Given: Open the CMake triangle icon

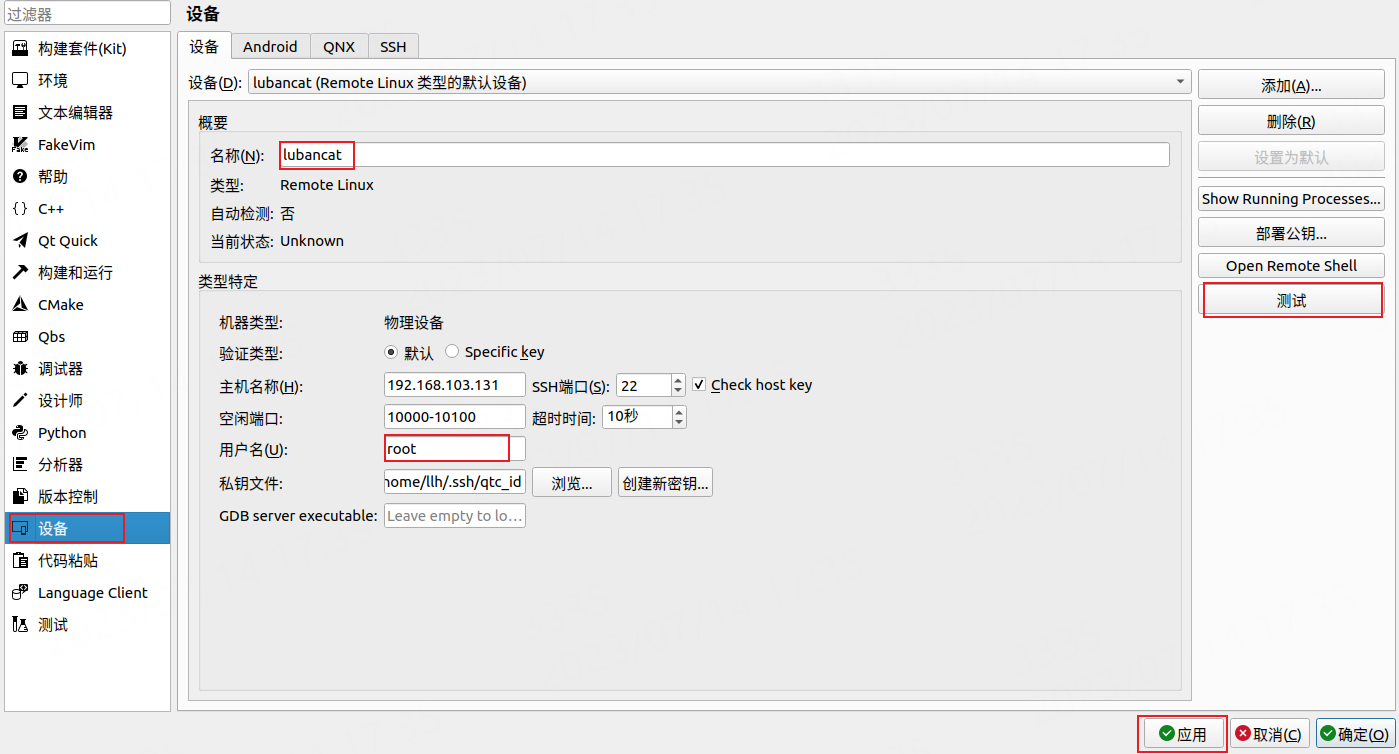Looking at the screenshot, I should tap(19, 305).
